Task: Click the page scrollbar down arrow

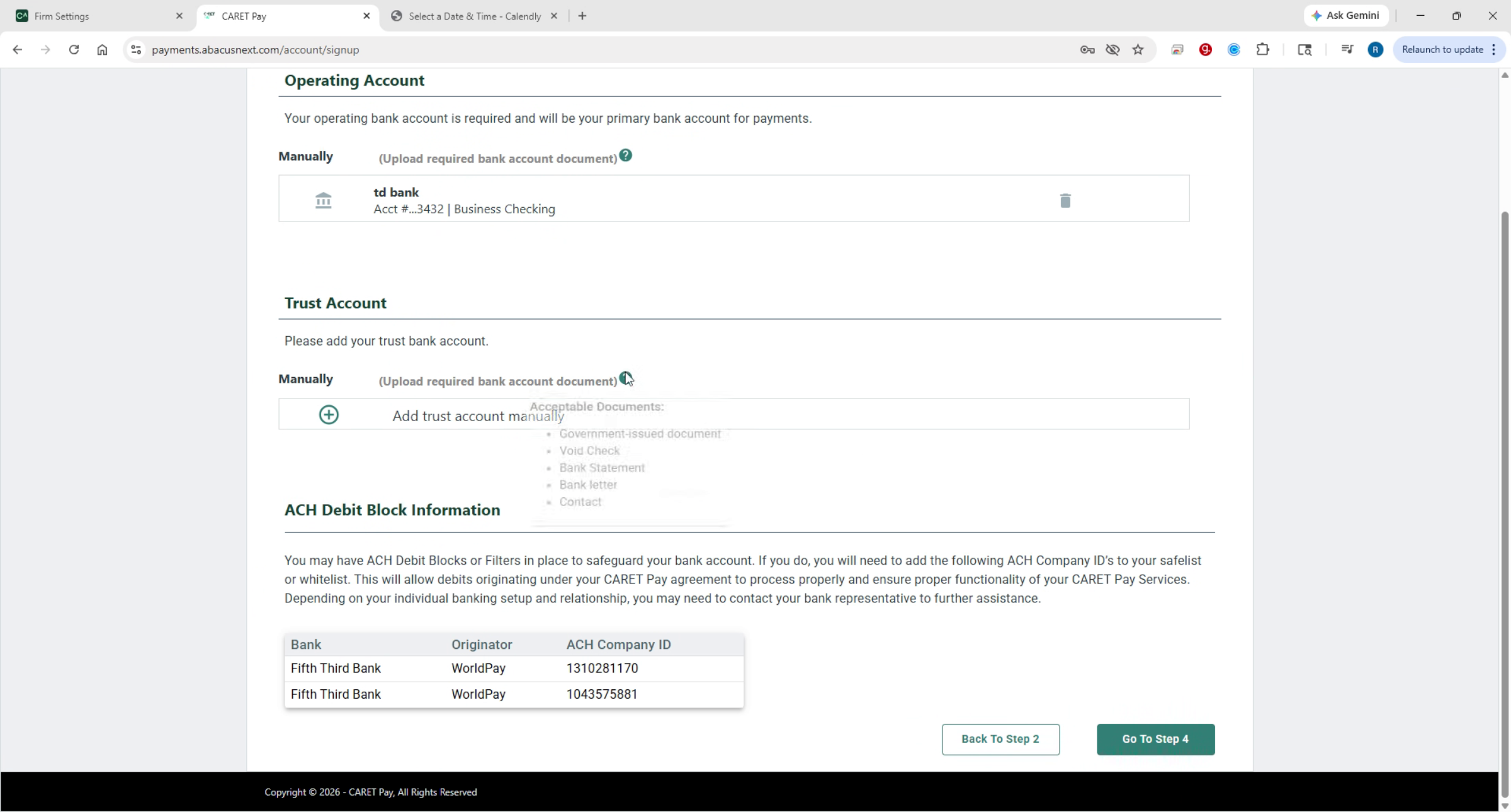Action: pos(1505,805)
